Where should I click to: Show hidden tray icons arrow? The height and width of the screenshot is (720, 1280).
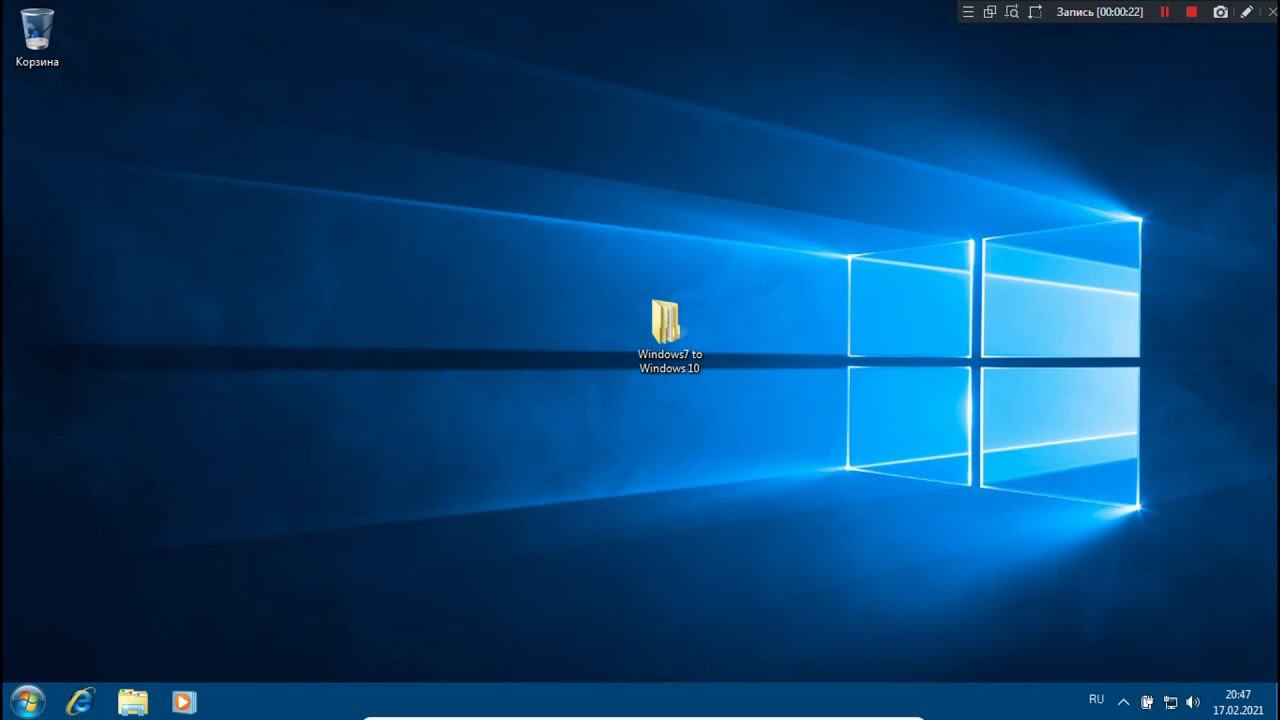coord(1123,702)
